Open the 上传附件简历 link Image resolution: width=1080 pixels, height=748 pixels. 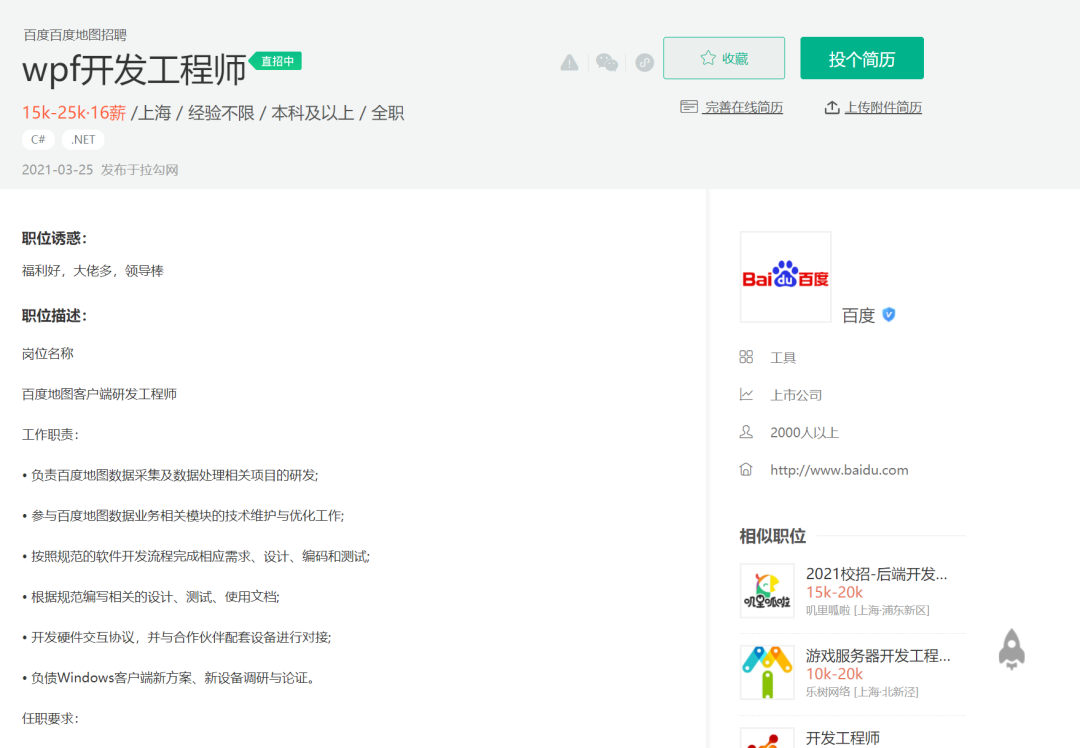[x=883, y=107]
